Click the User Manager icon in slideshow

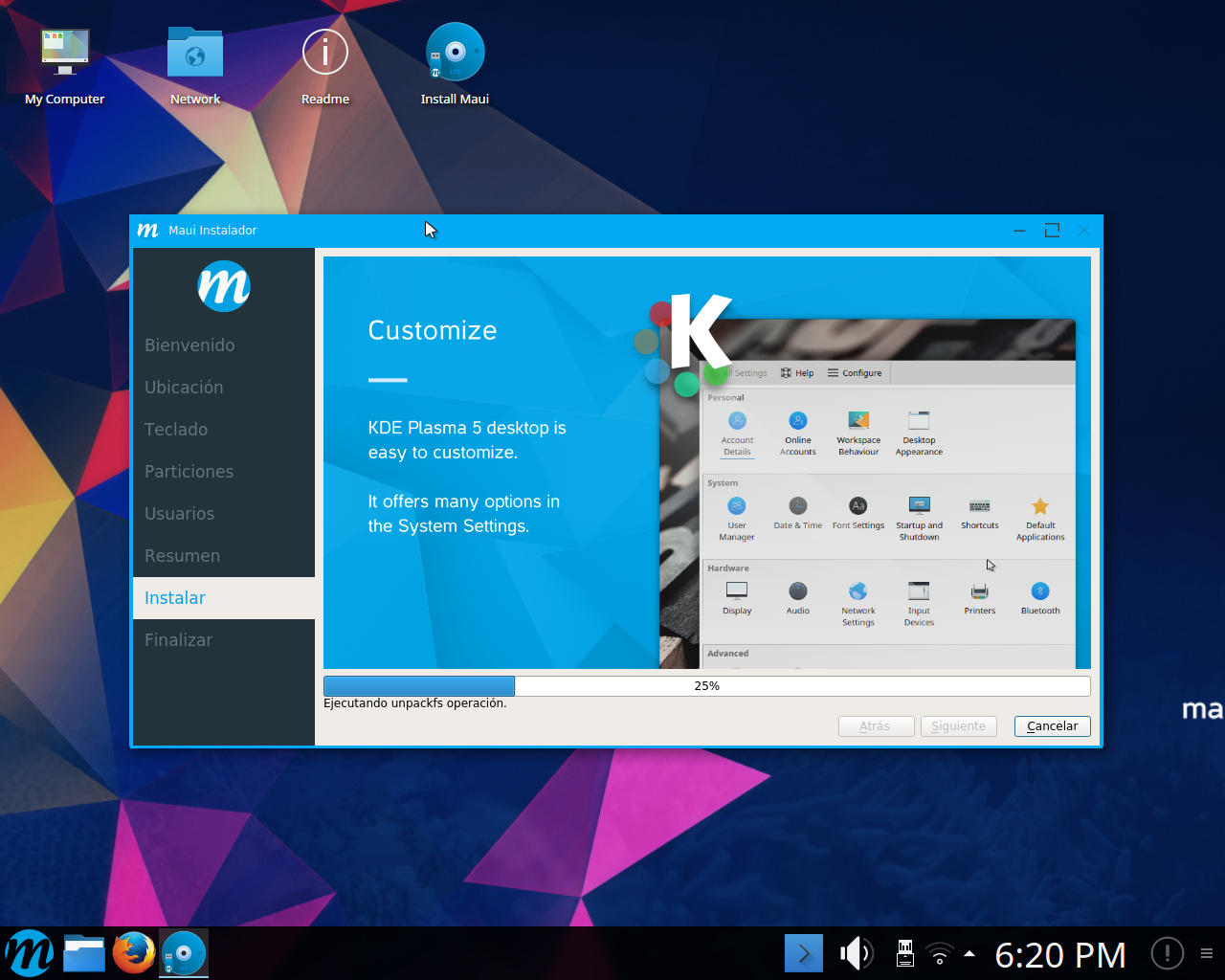click(x=737, y=518)
